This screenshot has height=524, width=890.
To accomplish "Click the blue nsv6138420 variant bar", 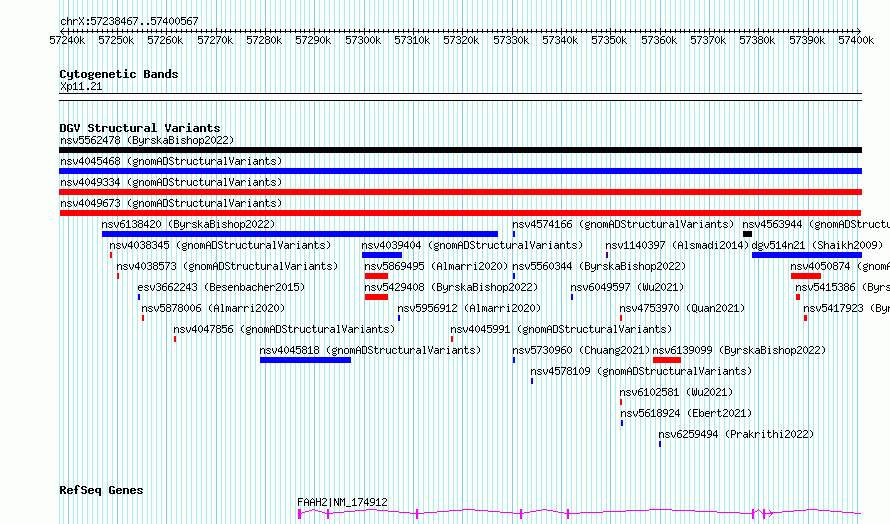I will (300, 234).
